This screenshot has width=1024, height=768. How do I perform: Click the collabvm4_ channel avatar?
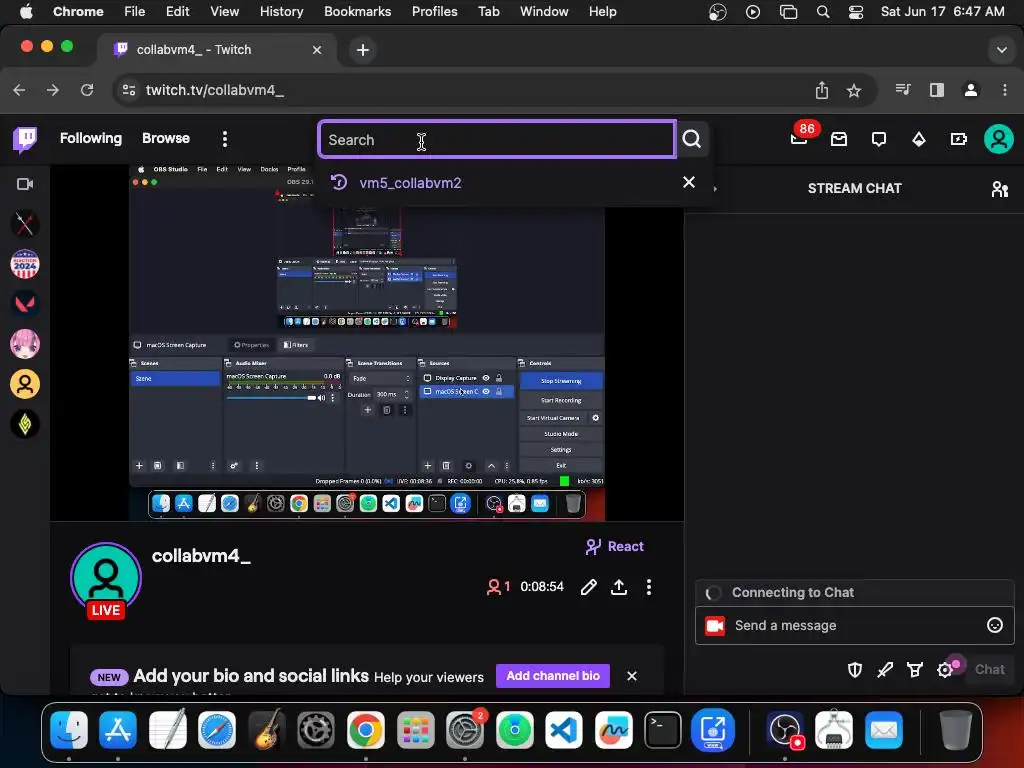click(106, 579)
